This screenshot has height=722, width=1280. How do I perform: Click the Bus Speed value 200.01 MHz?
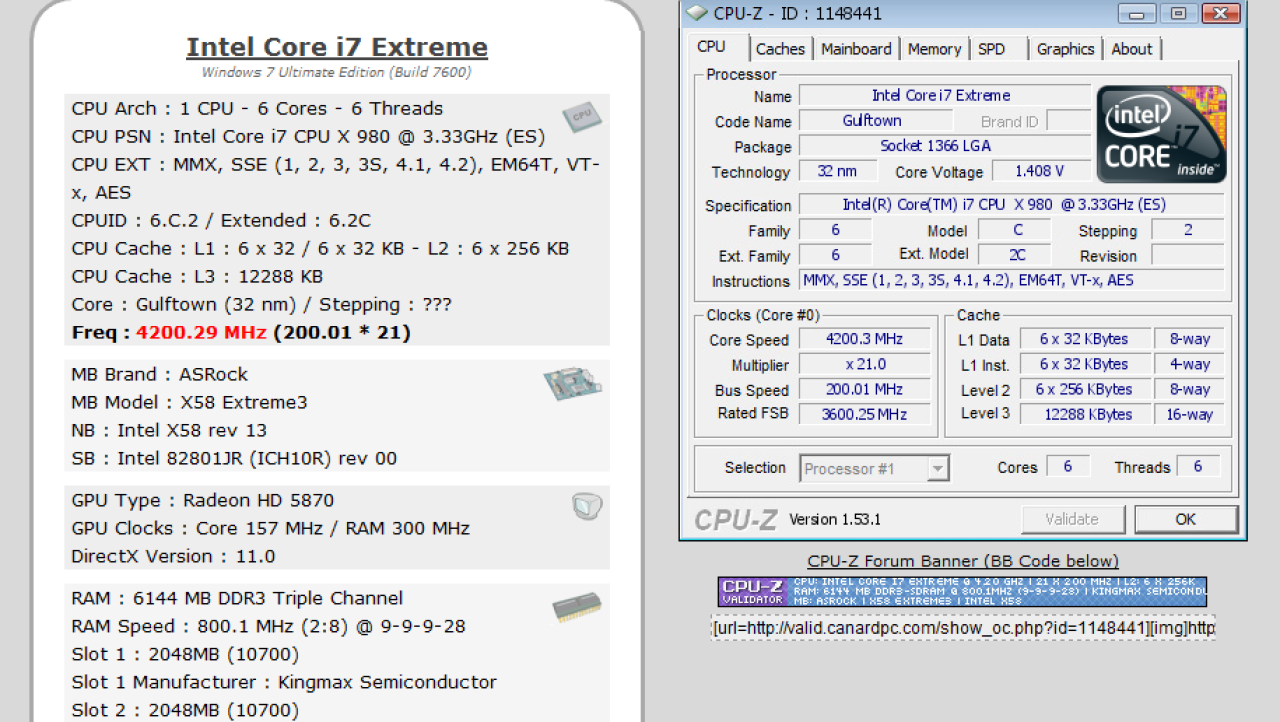pyautogui.click(x=864, y=390)
